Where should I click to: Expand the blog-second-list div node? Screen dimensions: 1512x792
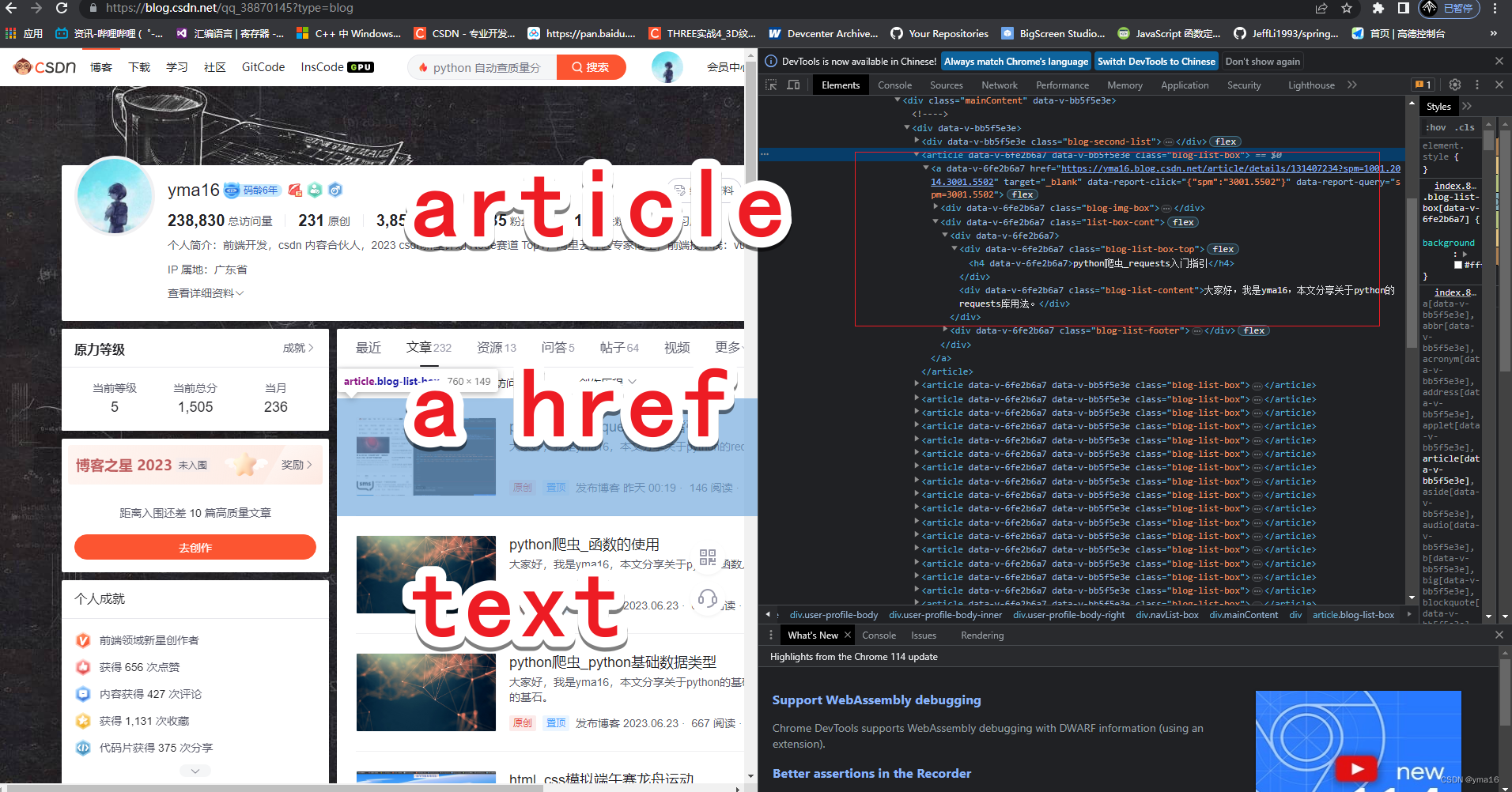pyautogui.click(x=917, y=141)
